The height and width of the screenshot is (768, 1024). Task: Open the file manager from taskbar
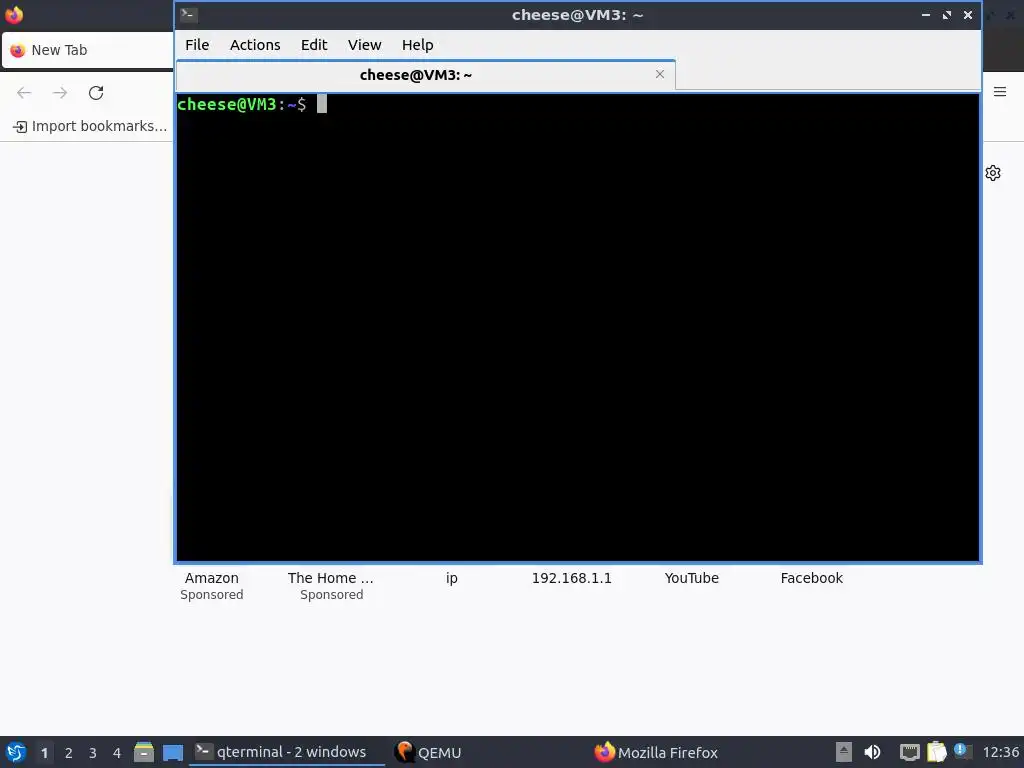[144, 752]
